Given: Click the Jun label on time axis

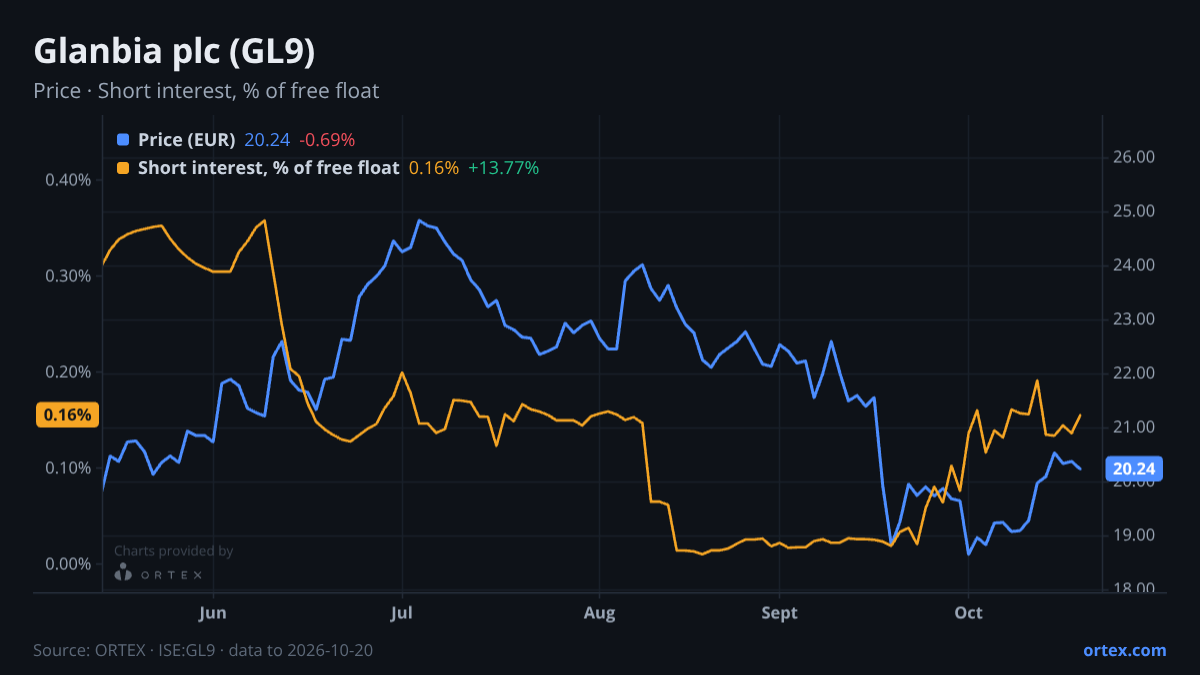Looking at the screenshot, I should [x=213, y=613].
